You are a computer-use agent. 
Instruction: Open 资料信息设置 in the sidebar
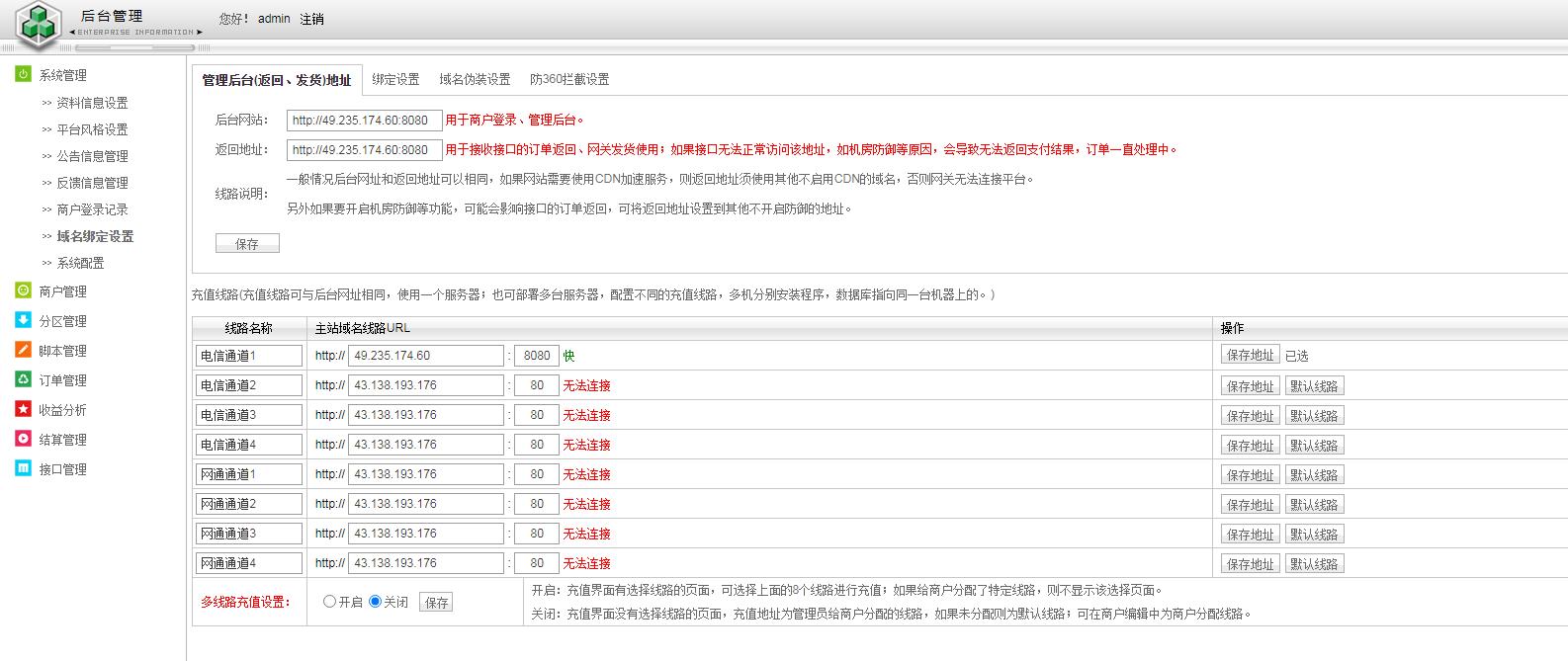[x=92, y=103]
